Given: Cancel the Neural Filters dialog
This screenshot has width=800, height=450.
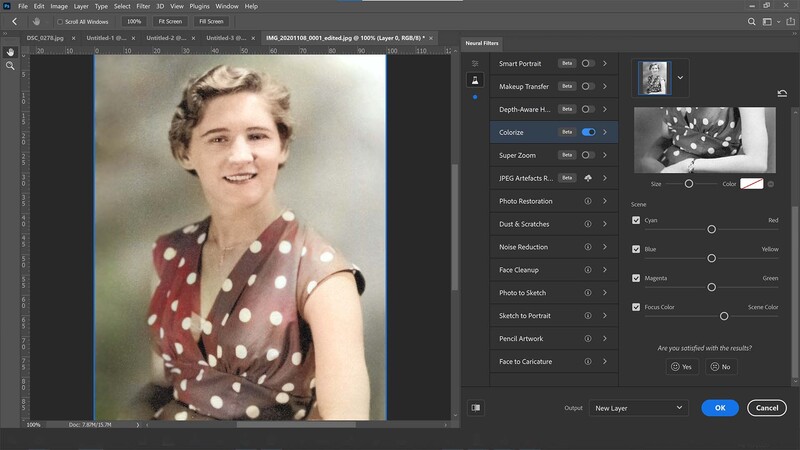Looking at the screenshot, I should [x=767, y=408].
